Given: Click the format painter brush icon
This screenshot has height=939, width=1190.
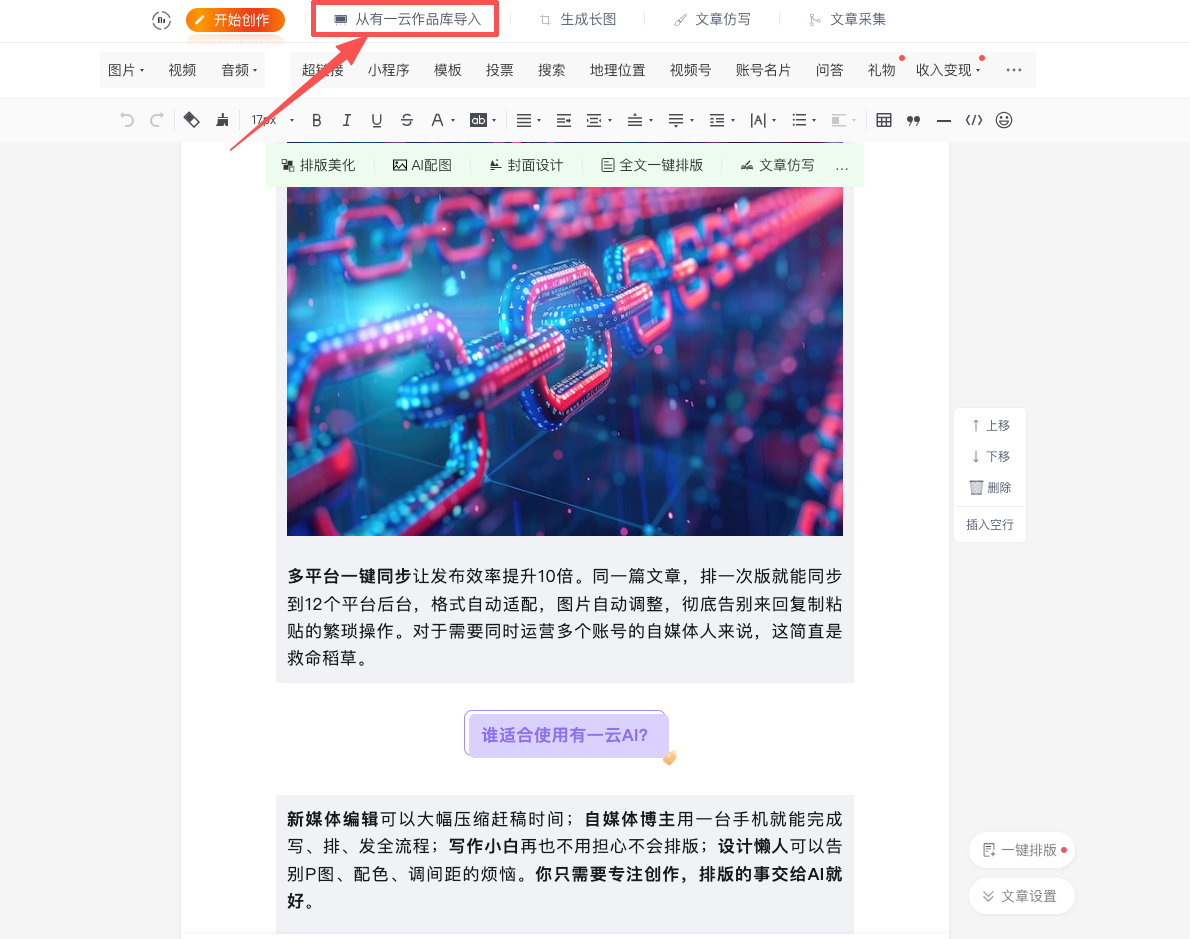Looking at the screenshot, I should coord(222,120).
